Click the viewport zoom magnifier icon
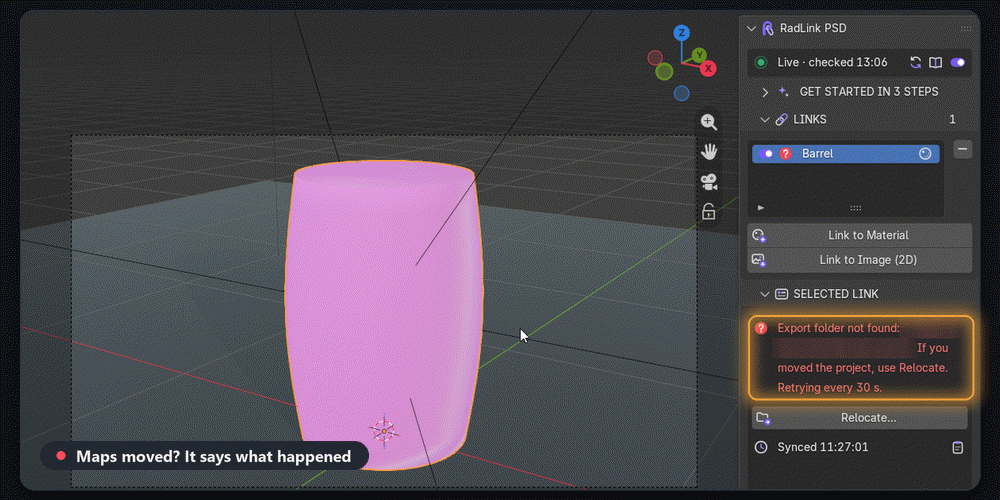1000x500 pixels. [708, 122]
